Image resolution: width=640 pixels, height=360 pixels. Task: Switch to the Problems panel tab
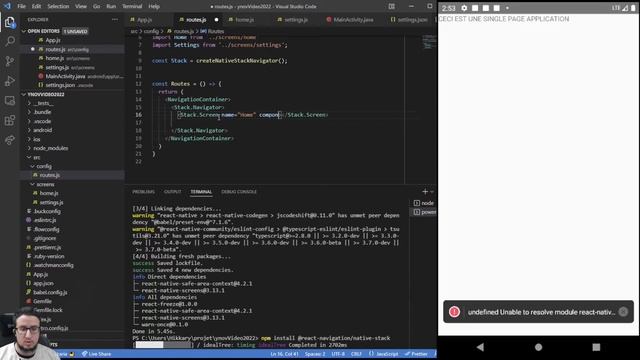pyautogui.click(x=143, y=191)
